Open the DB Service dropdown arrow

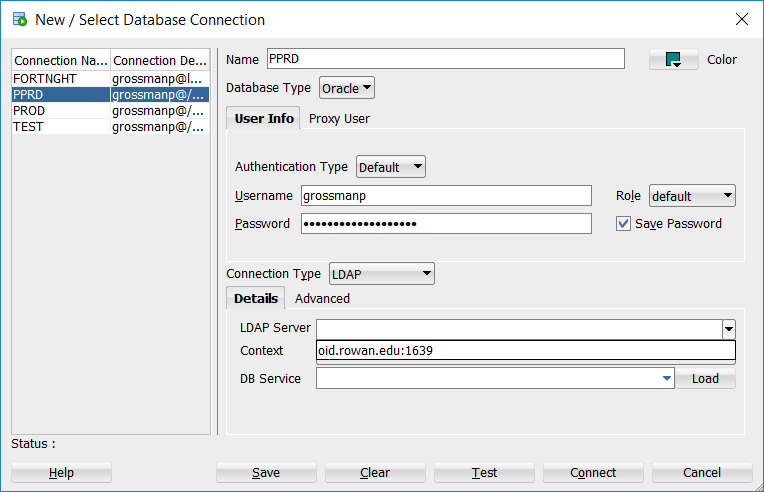(x=667, y=379)
